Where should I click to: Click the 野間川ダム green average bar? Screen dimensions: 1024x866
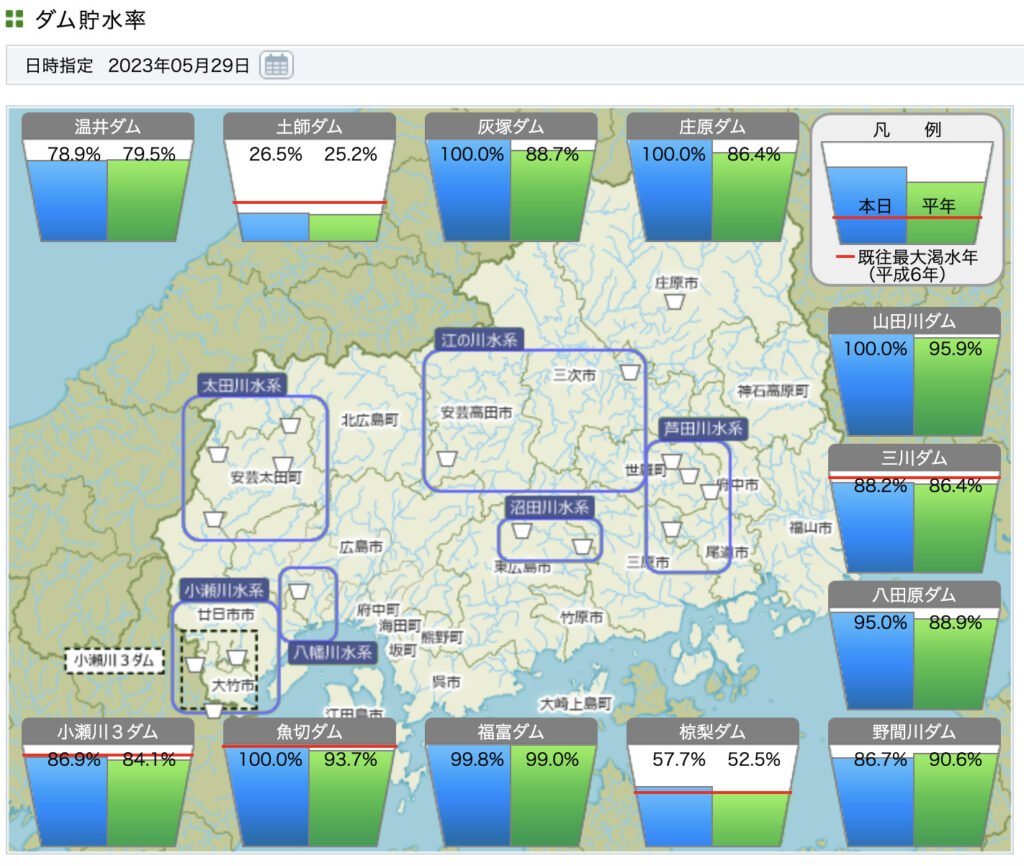(x=956, y=805)
